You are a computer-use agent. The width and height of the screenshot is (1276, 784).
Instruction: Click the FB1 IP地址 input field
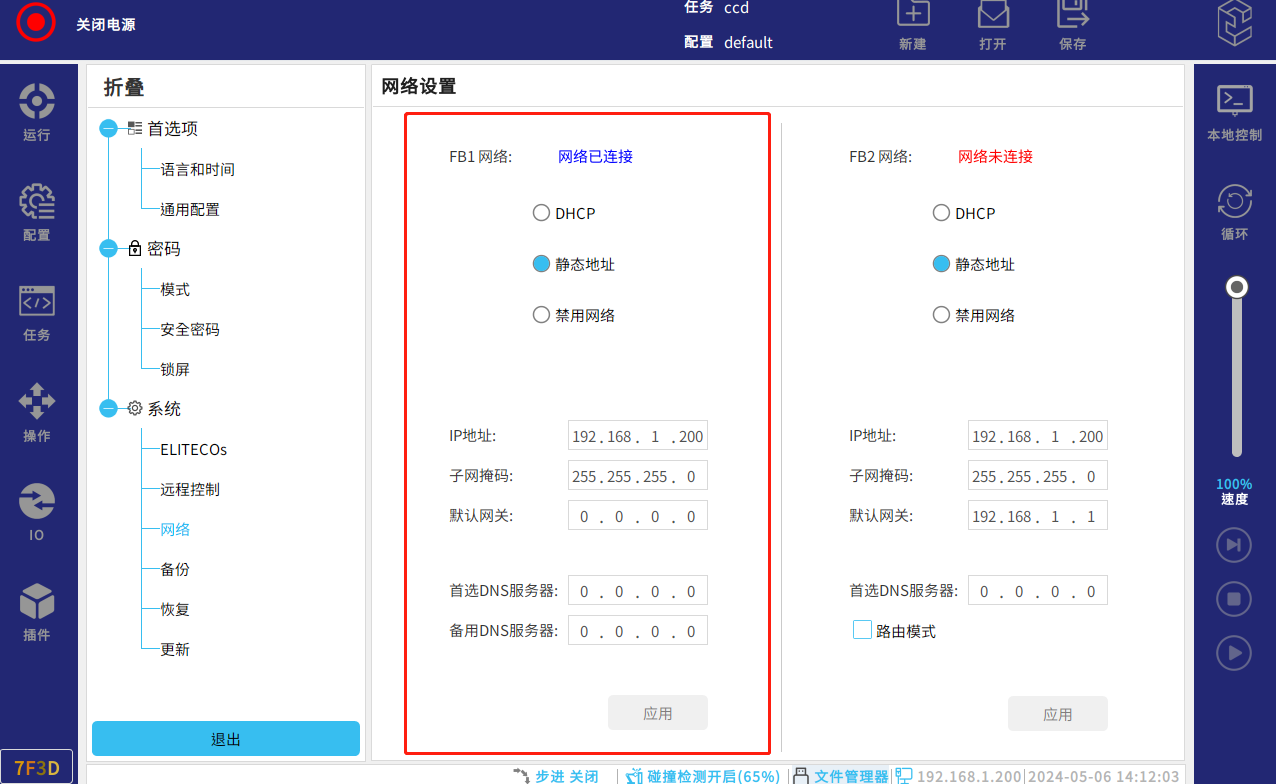coord(637,437)
